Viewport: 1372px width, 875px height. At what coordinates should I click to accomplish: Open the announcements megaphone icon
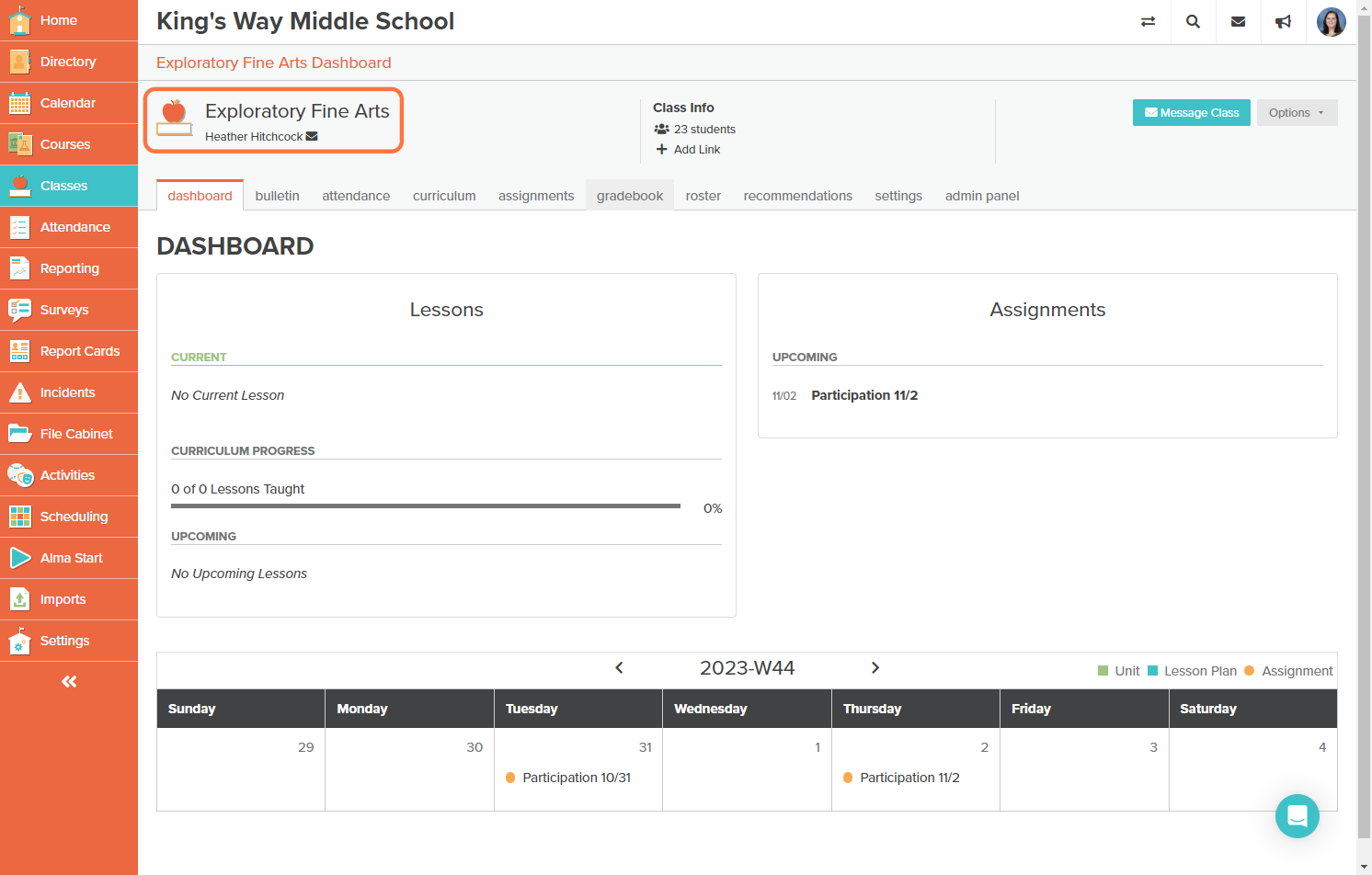tap(1284, 21)
